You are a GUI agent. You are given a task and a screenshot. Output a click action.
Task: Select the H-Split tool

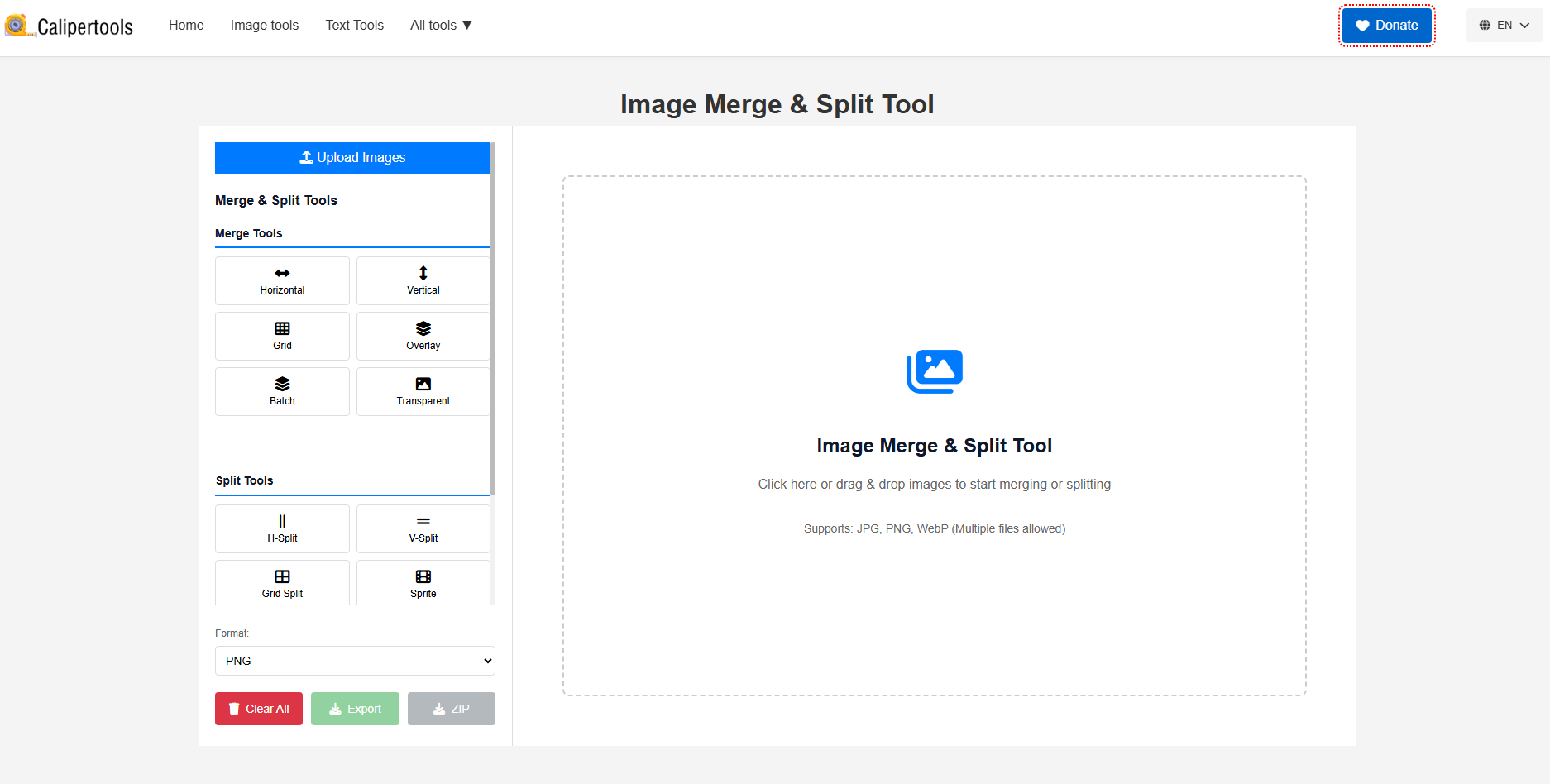(x=282, y=529)
